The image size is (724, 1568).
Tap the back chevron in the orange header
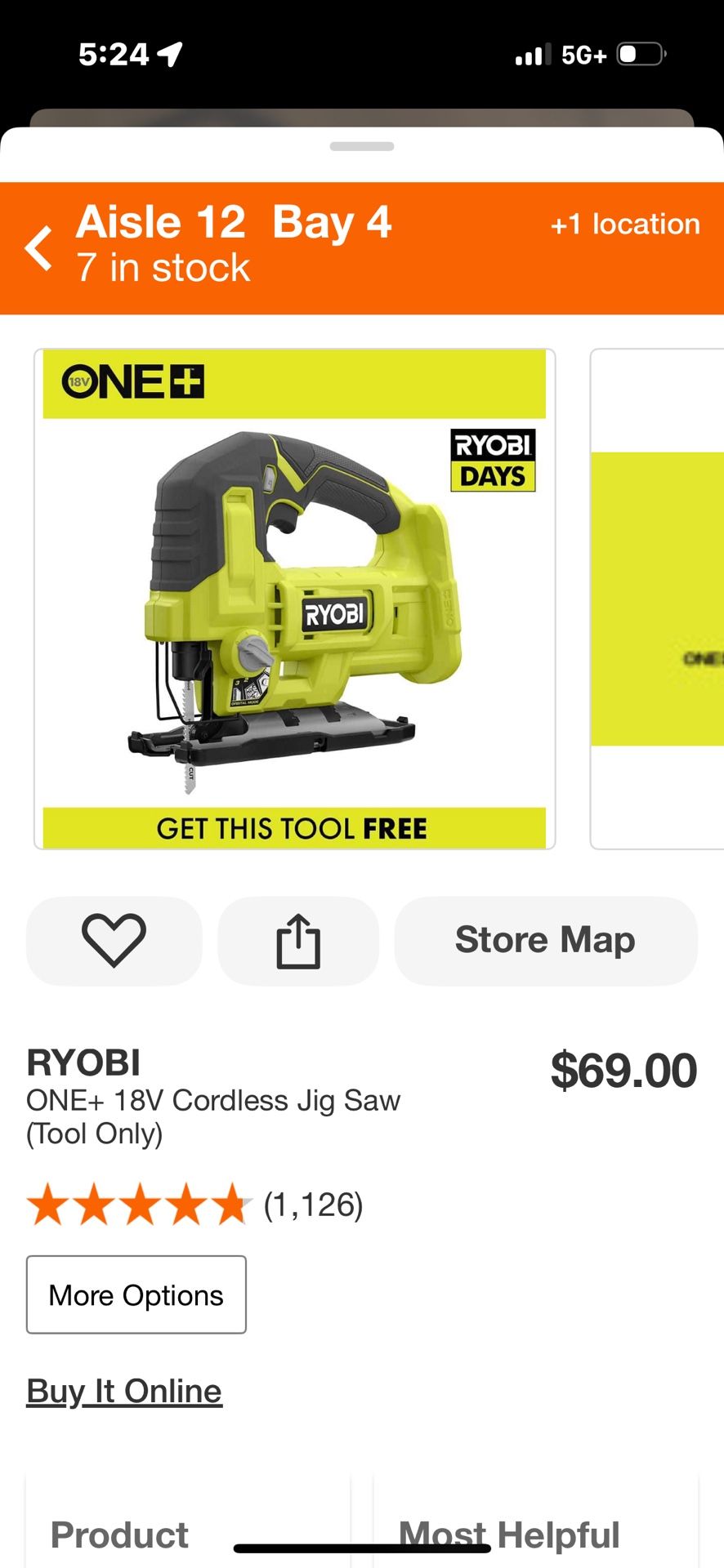tap(38, 248)
